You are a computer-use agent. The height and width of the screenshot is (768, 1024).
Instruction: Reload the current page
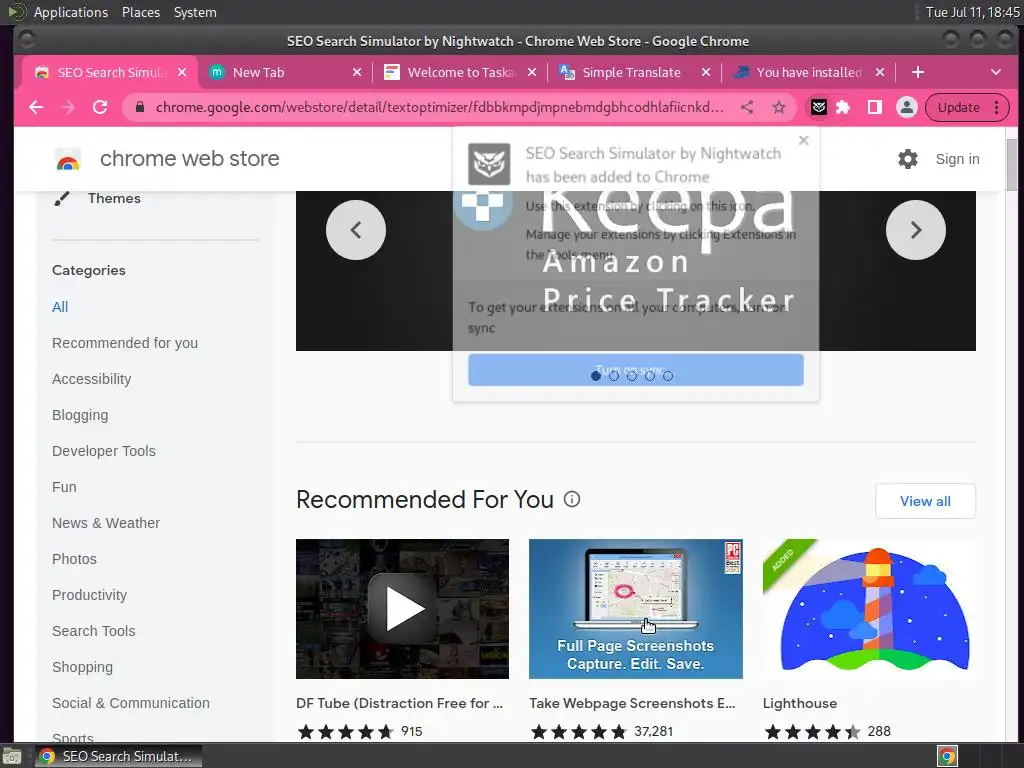(99, 107)
